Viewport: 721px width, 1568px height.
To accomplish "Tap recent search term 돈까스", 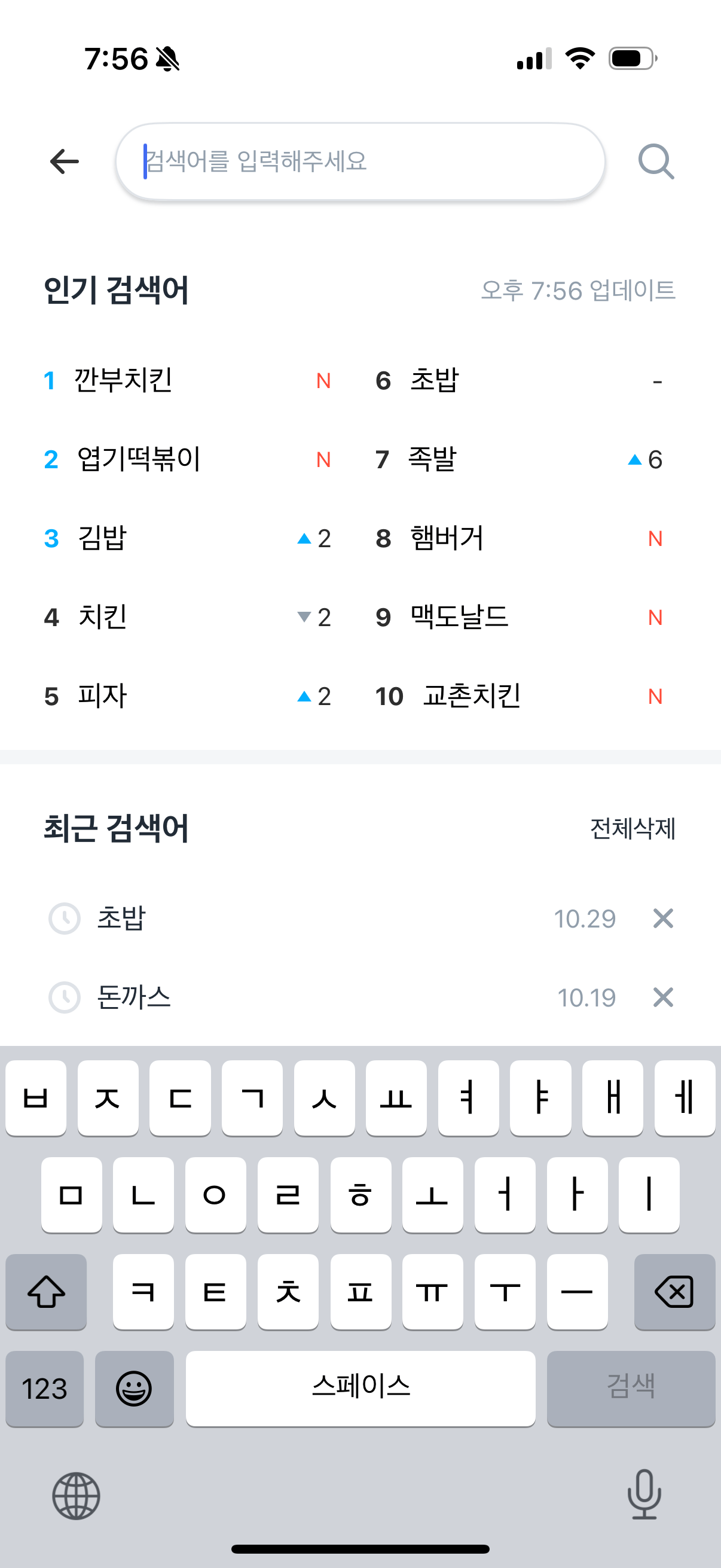I will 135,997.
